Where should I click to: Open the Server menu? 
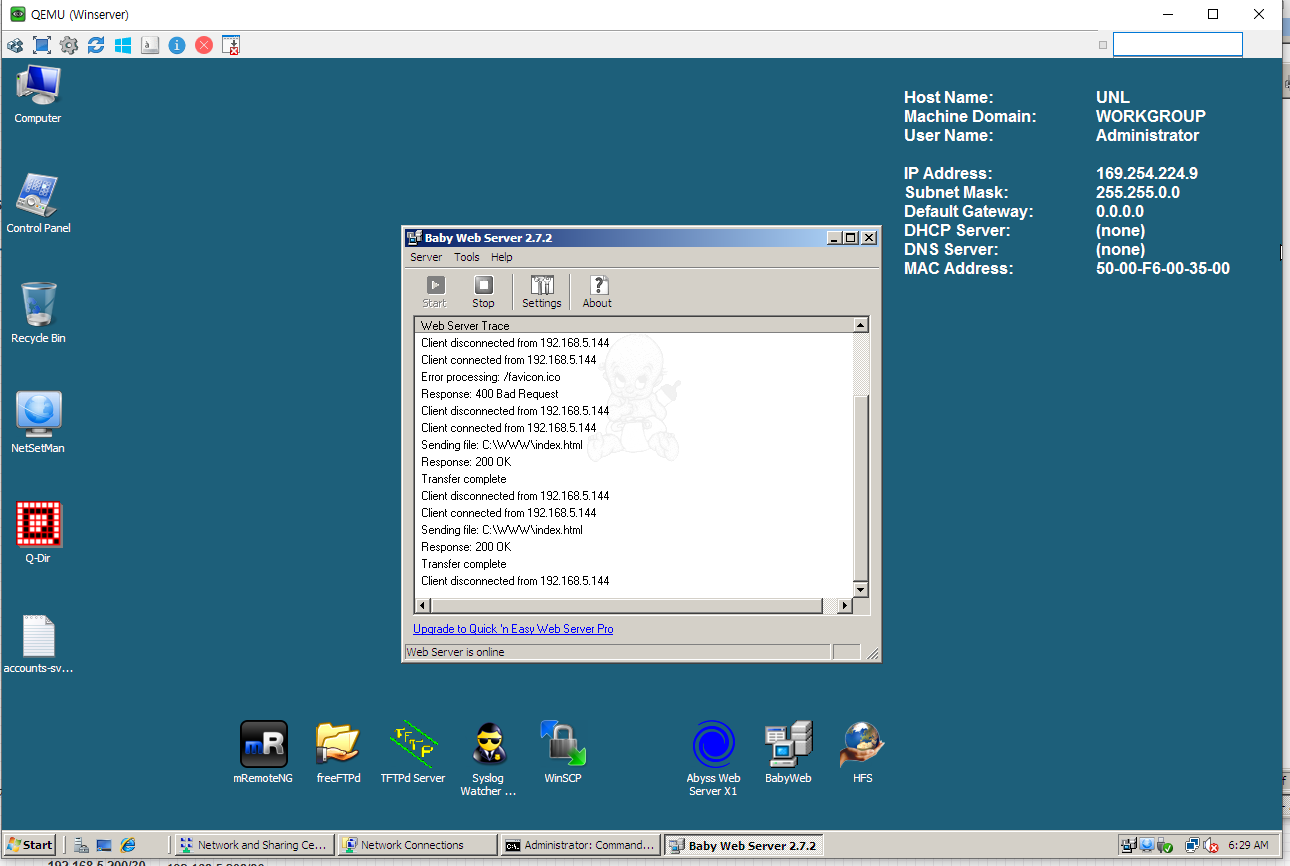pos(426,257)
